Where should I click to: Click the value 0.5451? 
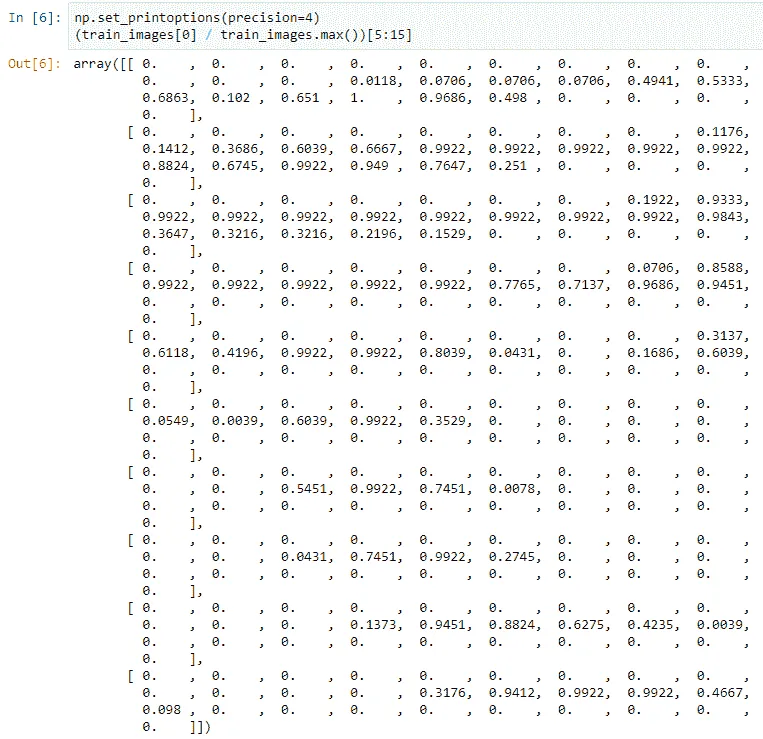tap(304, 489)
